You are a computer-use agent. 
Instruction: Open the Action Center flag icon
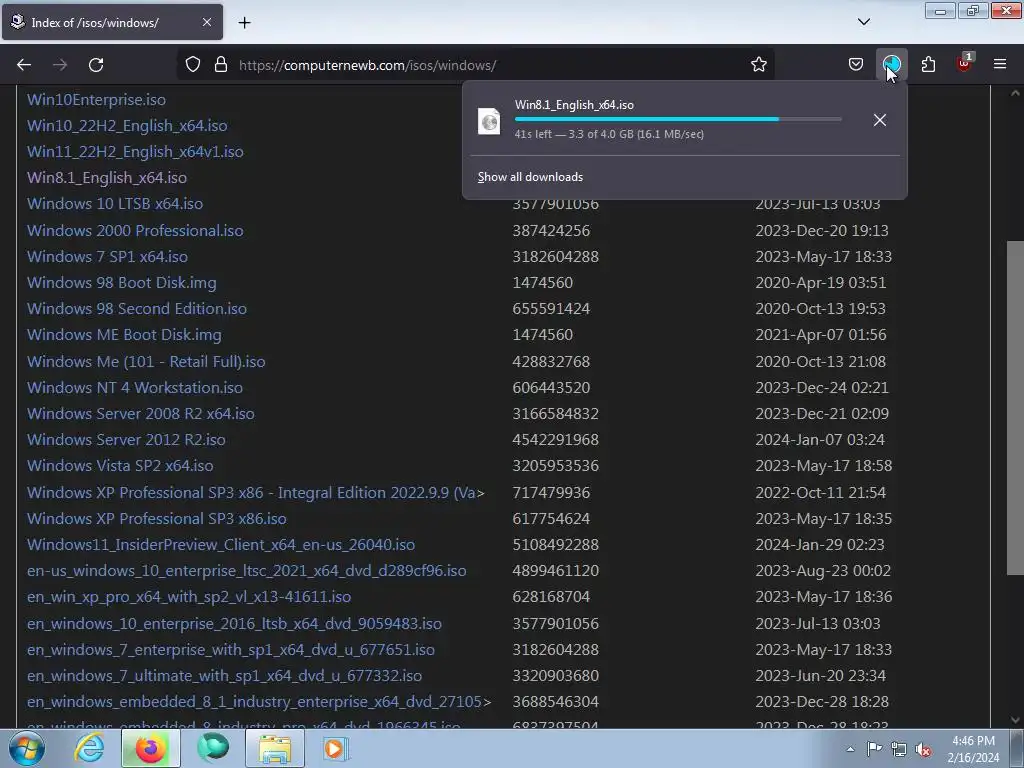point(874,749)
